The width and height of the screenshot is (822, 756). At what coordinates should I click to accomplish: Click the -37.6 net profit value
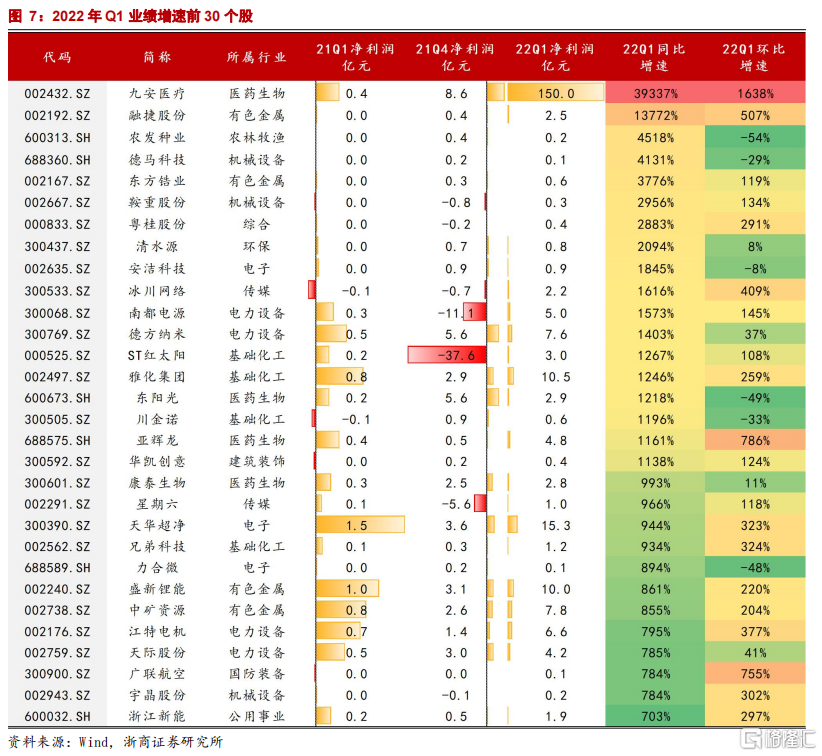[x=456, y=355]
